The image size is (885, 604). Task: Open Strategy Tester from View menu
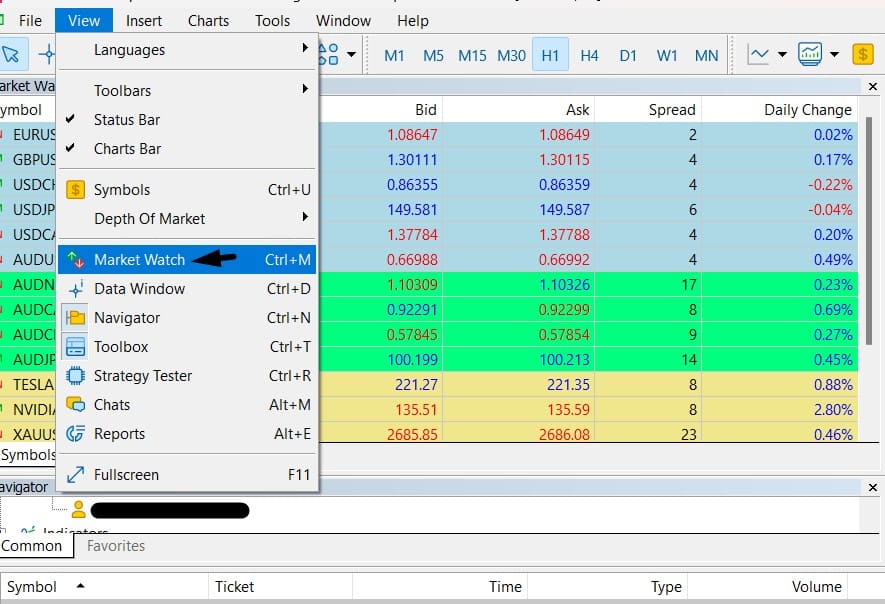click(187, 375)
